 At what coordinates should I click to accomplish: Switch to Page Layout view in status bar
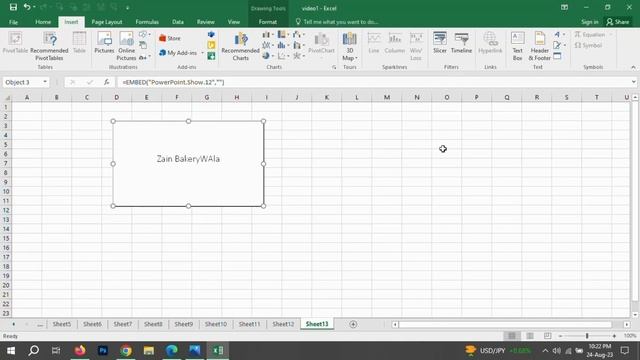click(x=530, y=336)
